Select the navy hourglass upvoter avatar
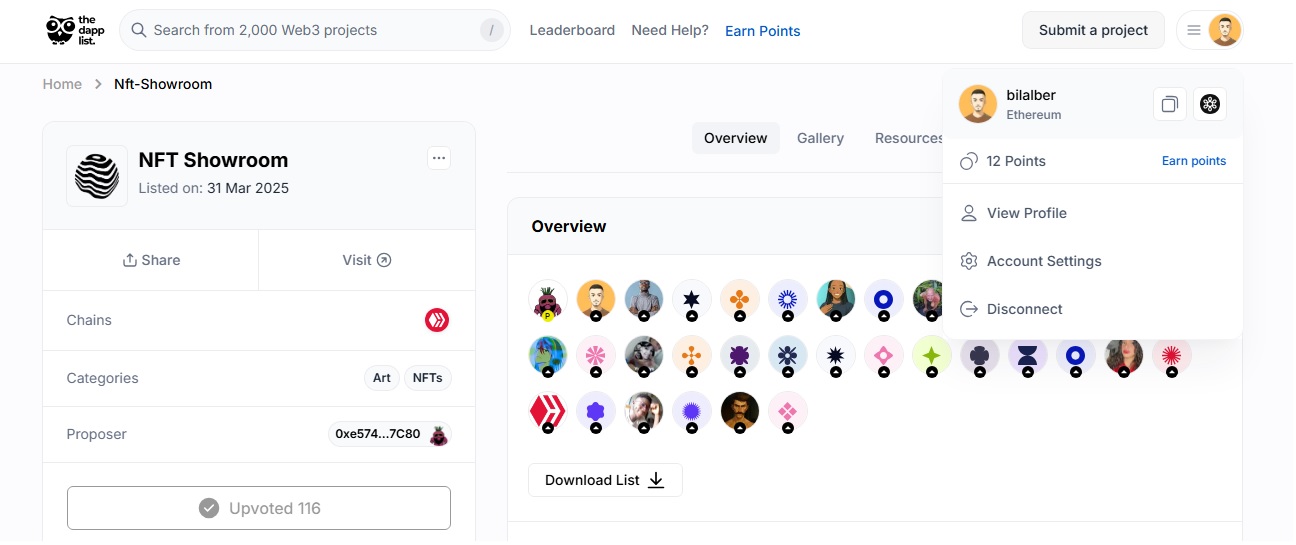This screenshot has width=1296, height=545. (1028, 355)
